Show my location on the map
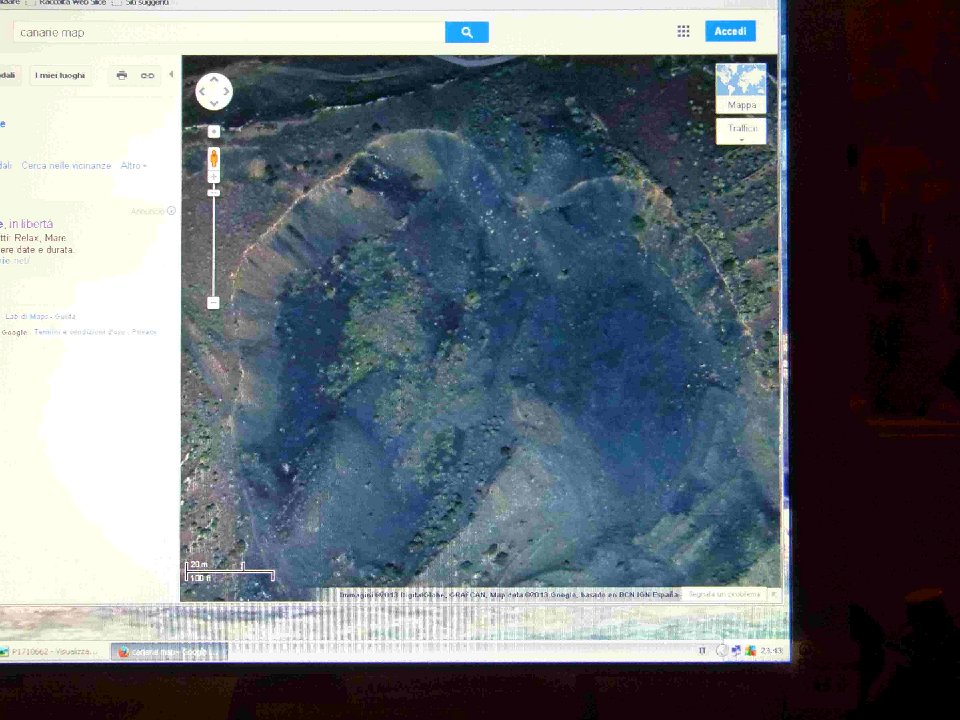 click(214, 132)
